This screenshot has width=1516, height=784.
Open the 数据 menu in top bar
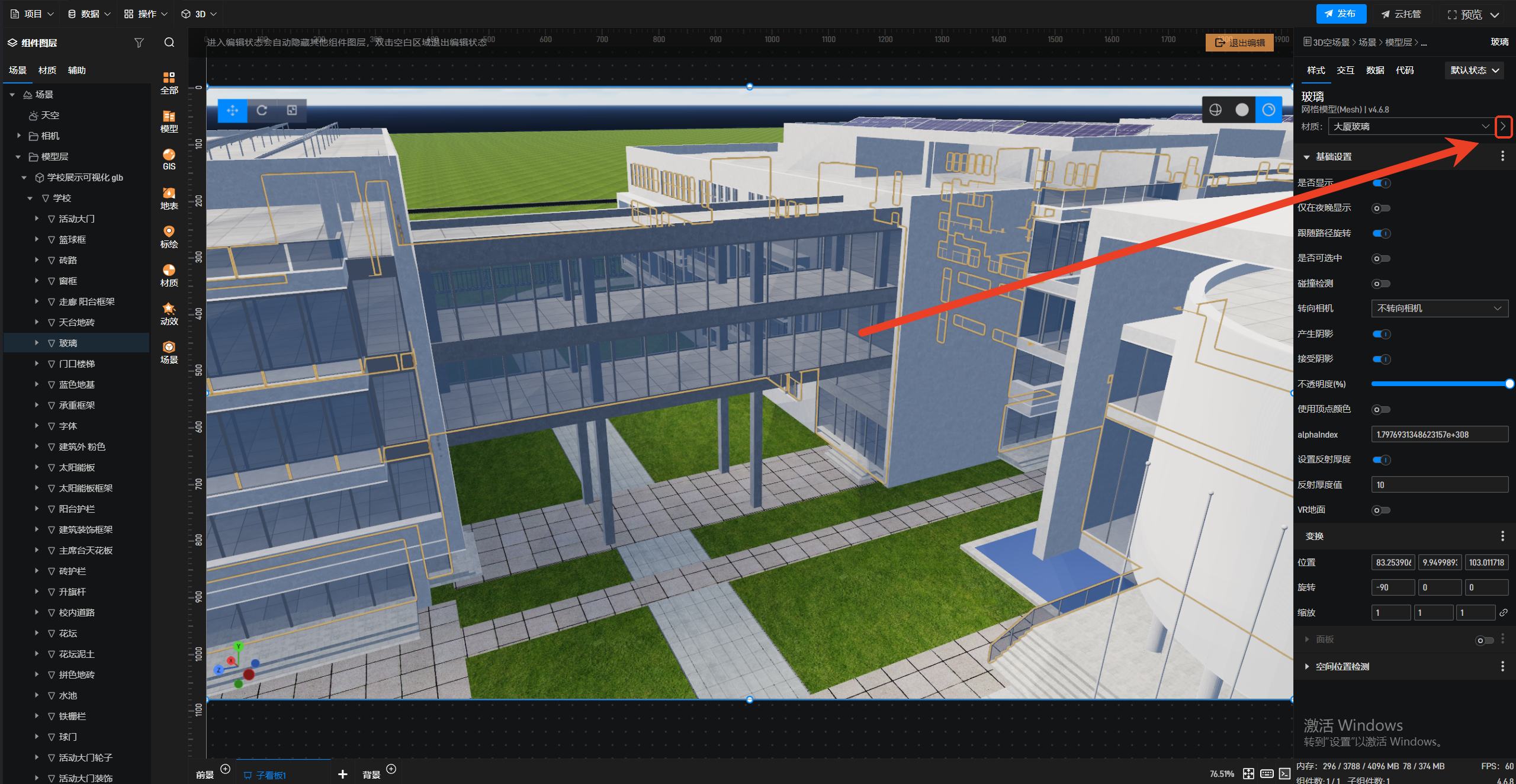[x=89, y=14]
